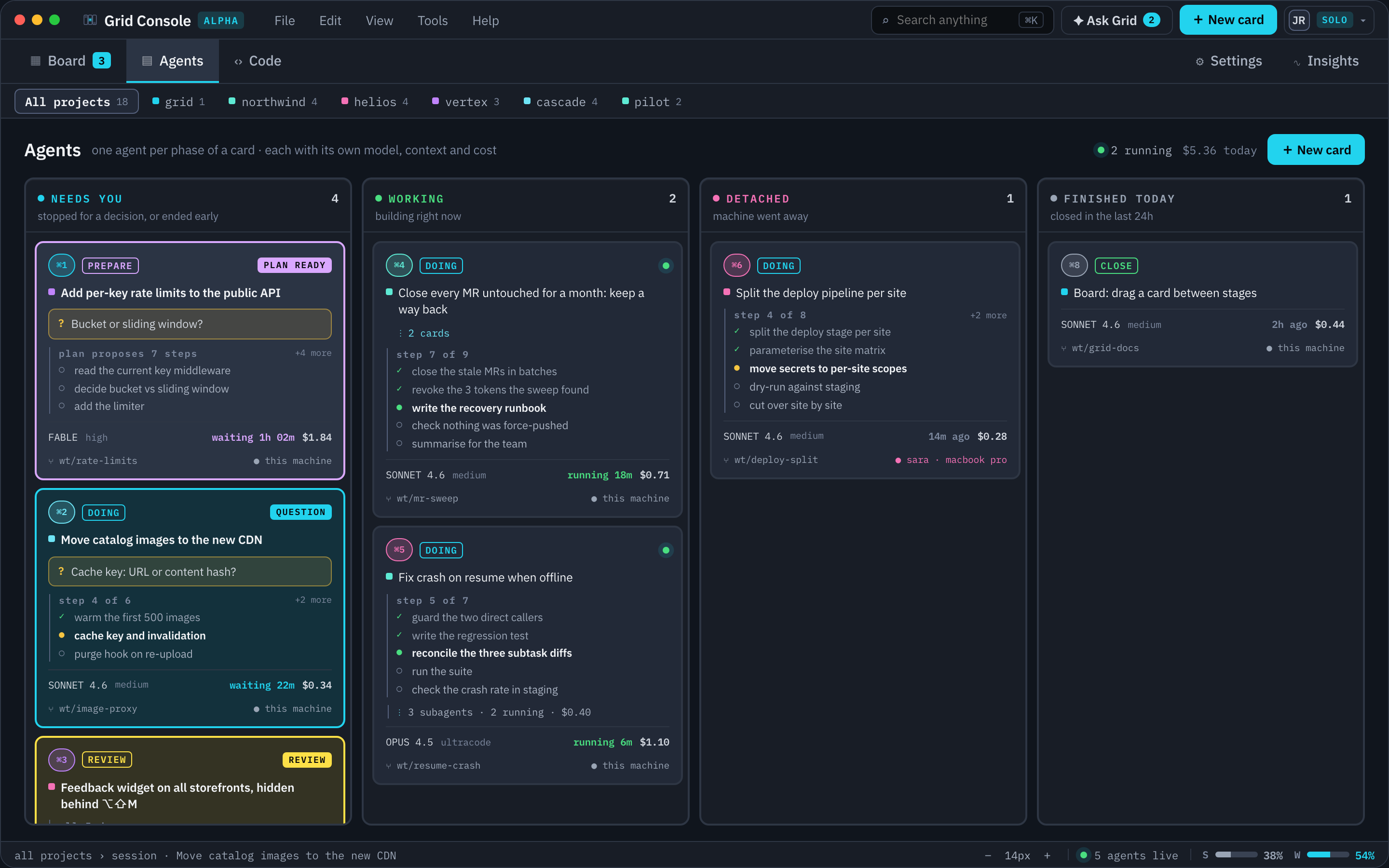Switch to the Insights tab

click(1325, 61)
